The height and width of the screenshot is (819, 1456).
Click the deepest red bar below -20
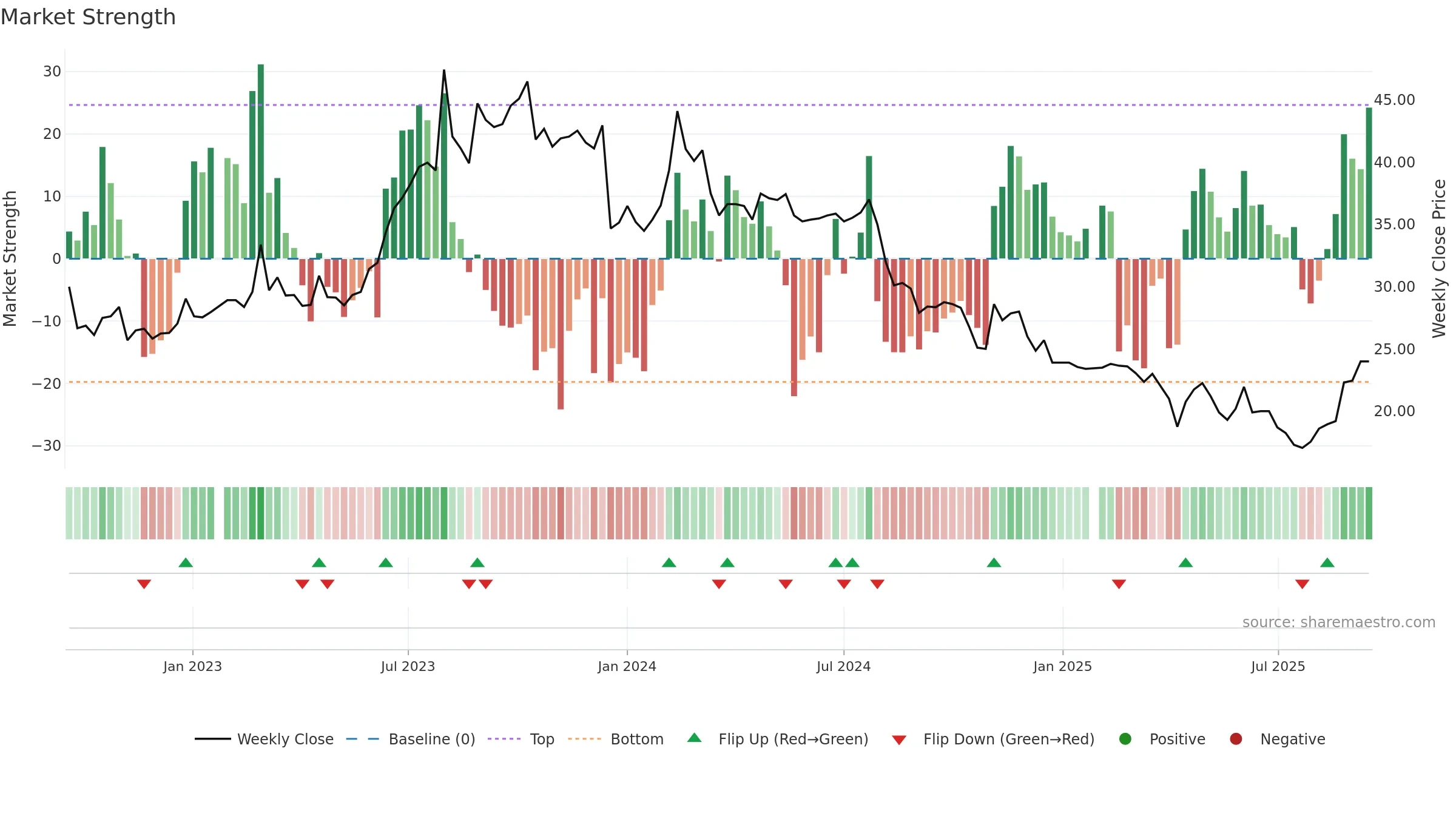click(x=561, y=334)
